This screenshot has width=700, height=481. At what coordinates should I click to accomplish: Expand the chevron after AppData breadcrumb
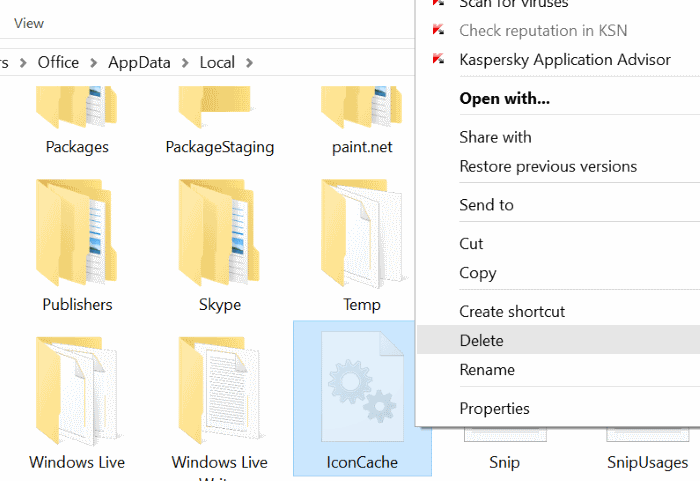[185, 63]
